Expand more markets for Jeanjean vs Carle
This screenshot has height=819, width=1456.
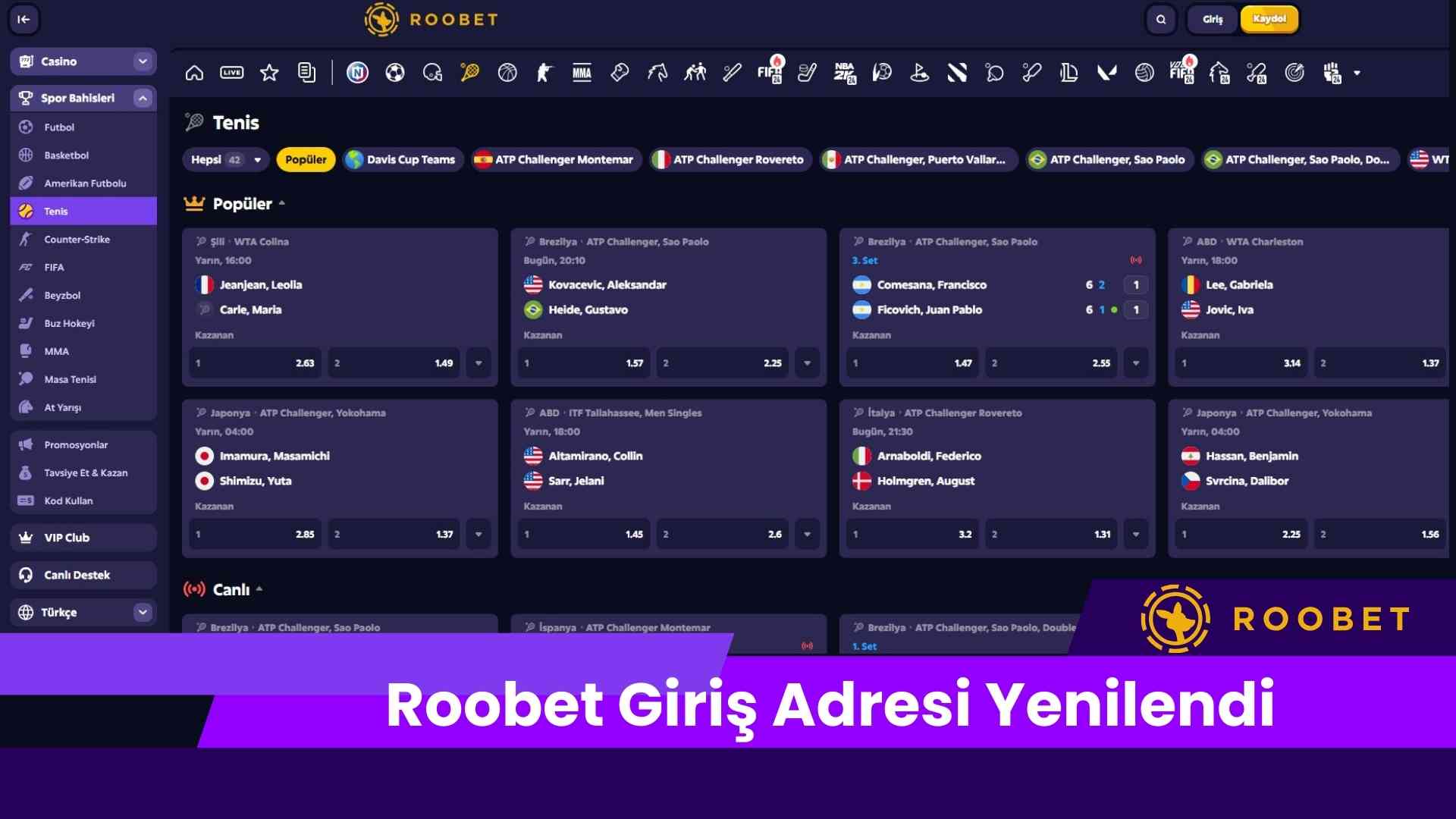[x=479, y=363]
